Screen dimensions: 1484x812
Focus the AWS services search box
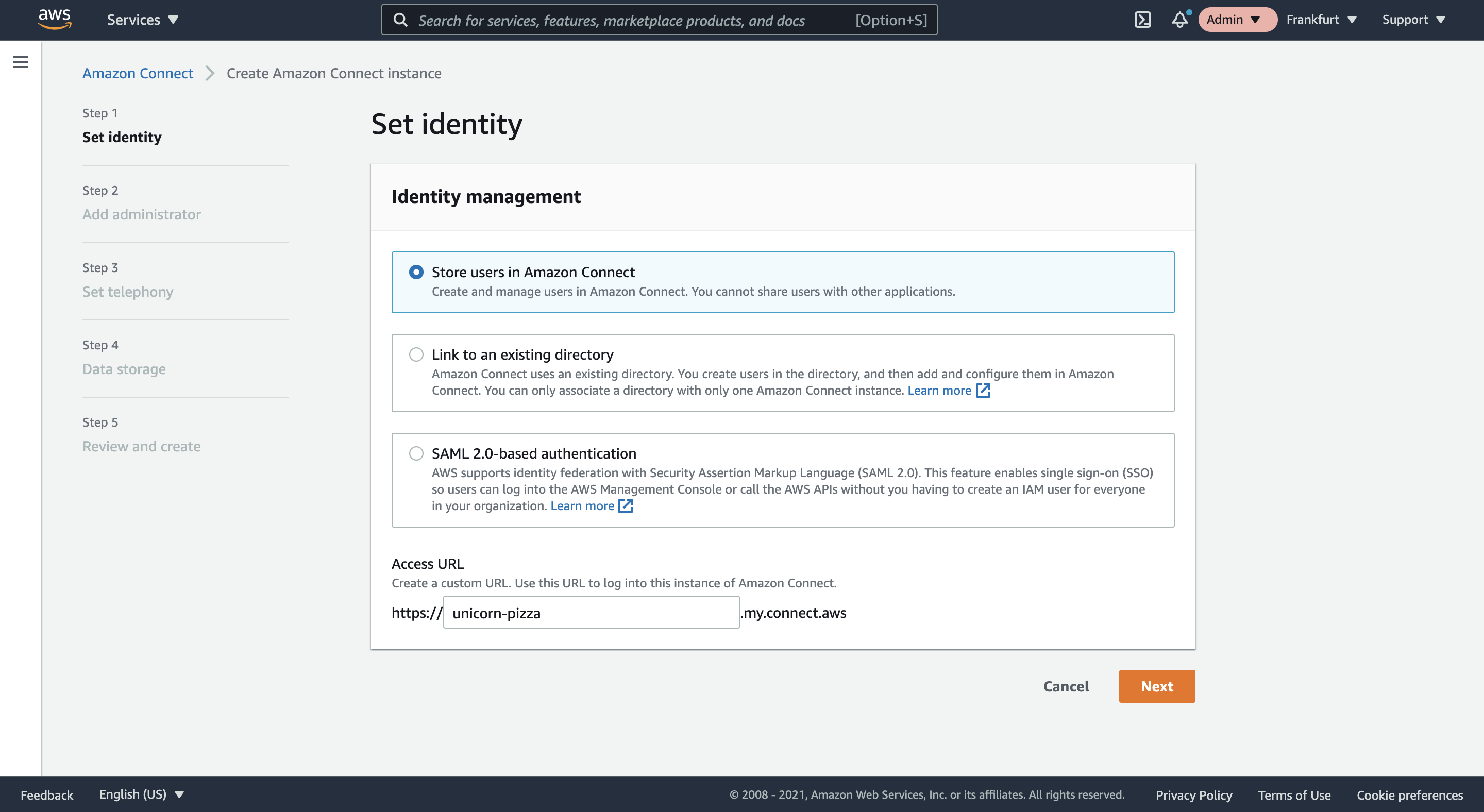(x=659, y=20)
